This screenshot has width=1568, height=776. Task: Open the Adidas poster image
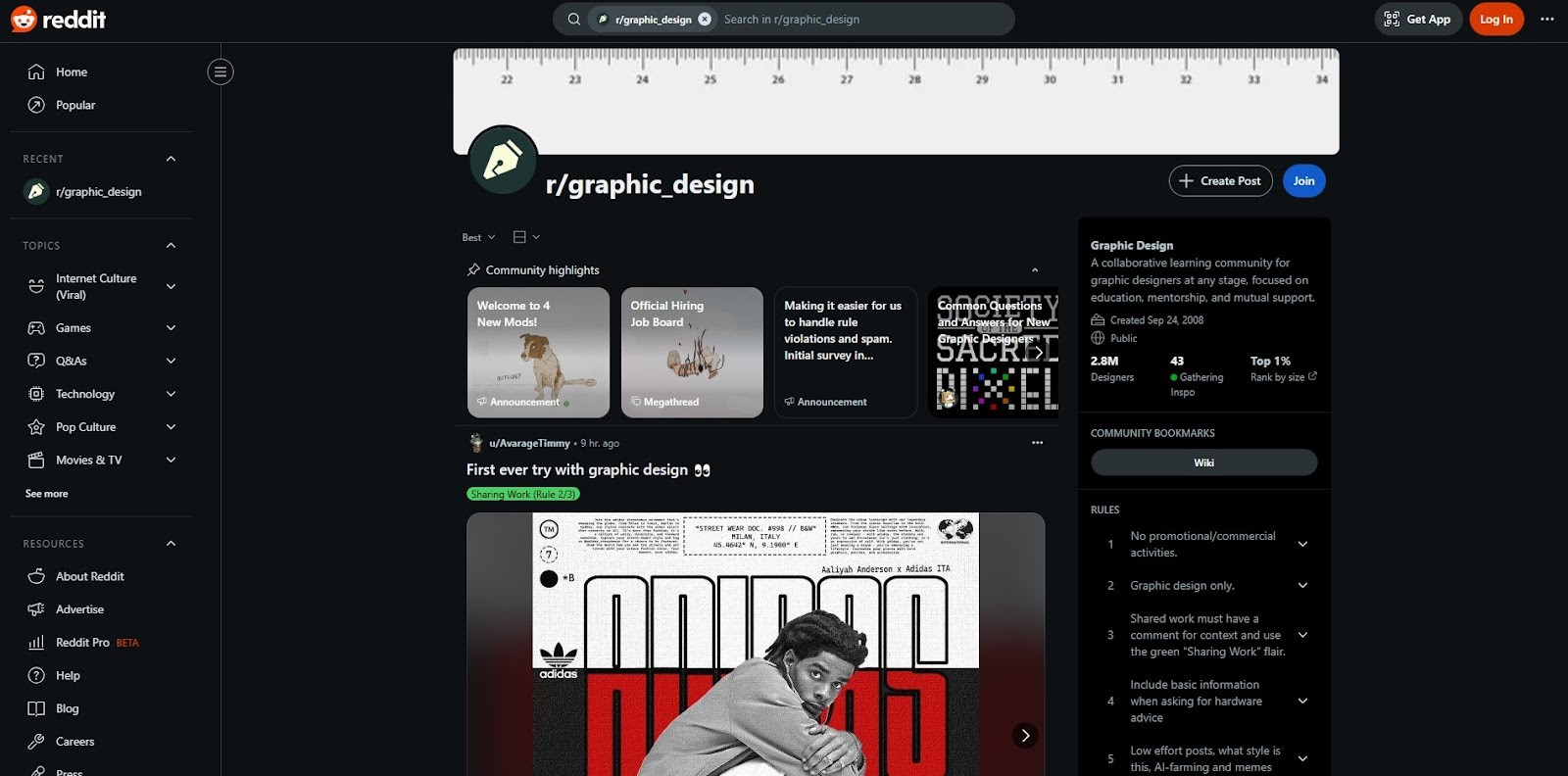756,644
